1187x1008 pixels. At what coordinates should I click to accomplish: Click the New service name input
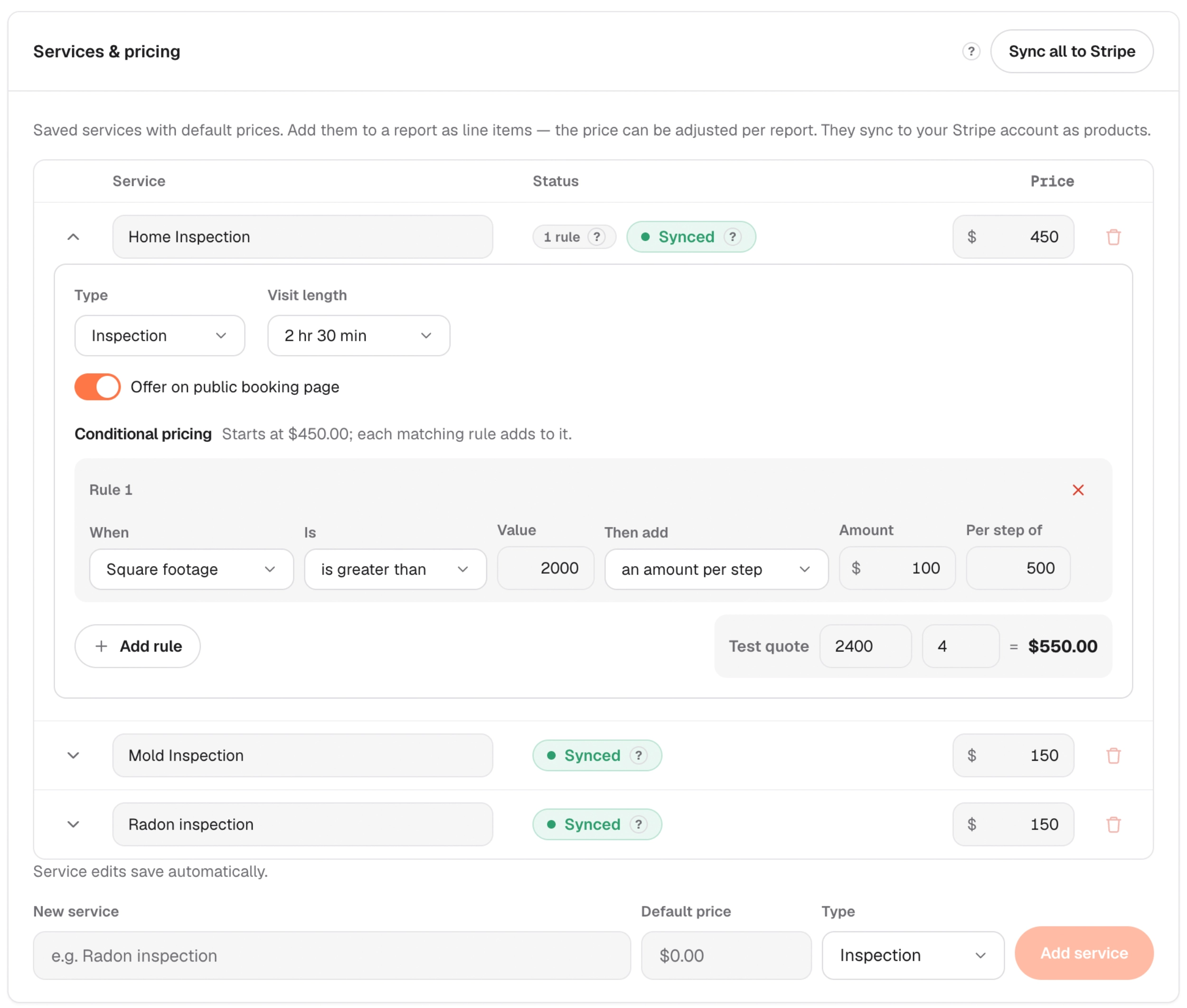click(331, 955)
